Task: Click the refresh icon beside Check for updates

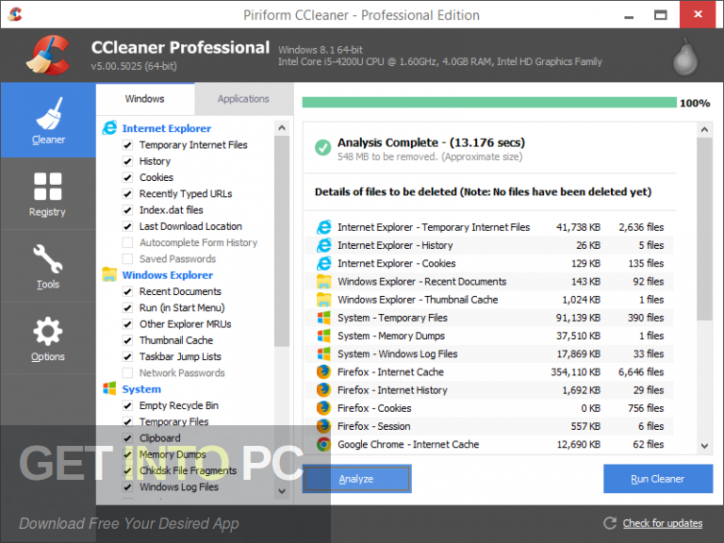Action: 610,523
